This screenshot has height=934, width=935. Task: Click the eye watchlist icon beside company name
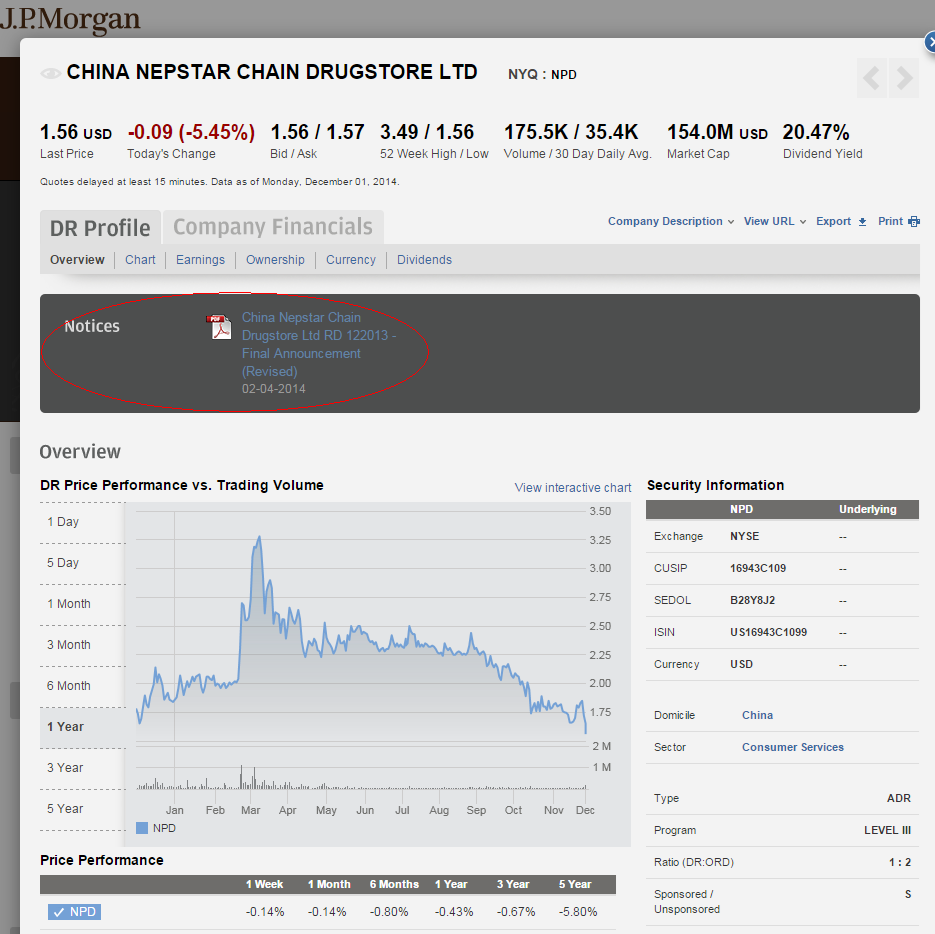click(51, 73)
